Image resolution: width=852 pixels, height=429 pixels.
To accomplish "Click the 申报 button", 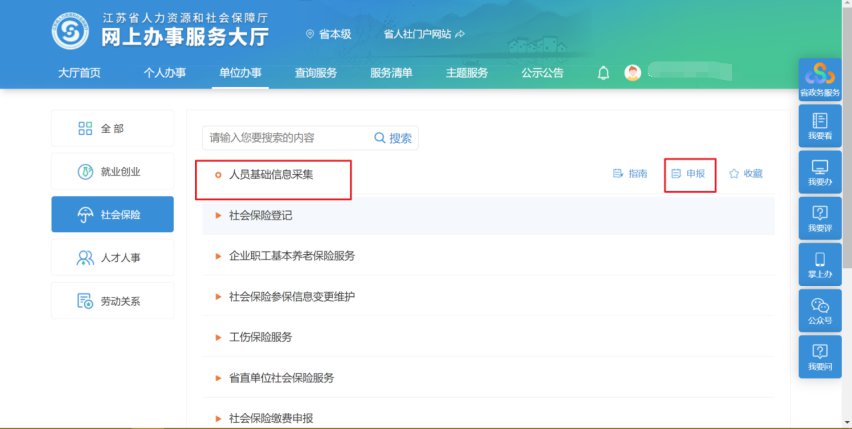I will (689, 174).
